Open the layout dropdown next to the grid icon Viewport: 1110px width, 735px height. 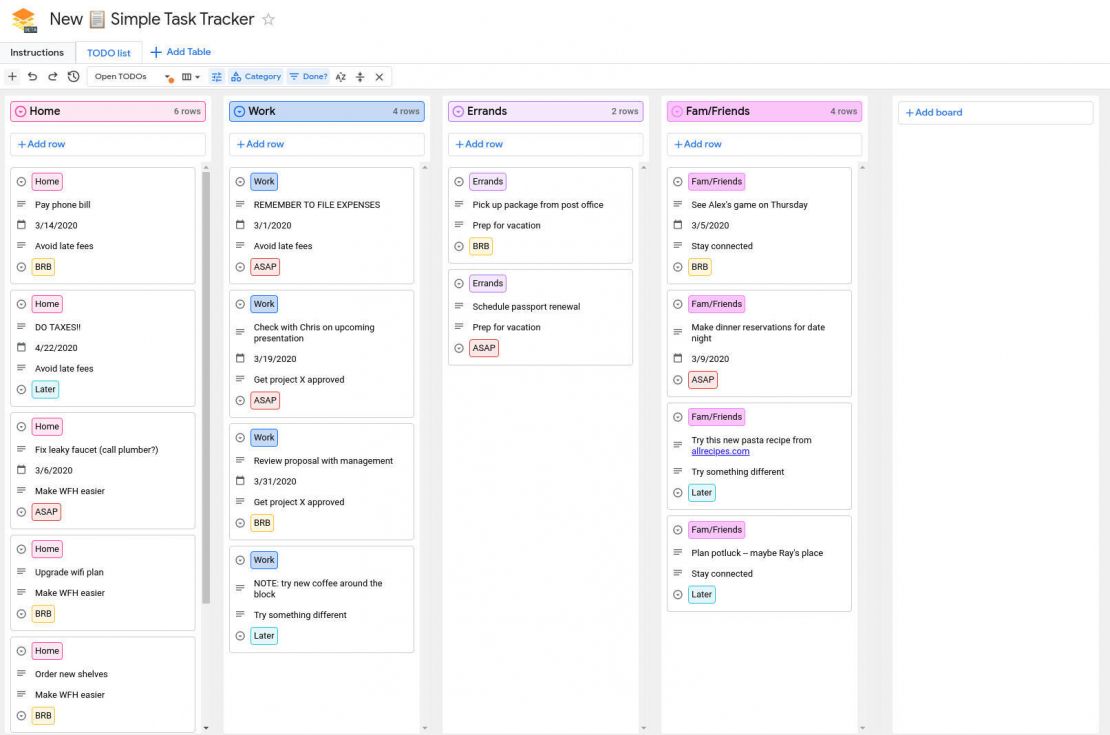196,76
